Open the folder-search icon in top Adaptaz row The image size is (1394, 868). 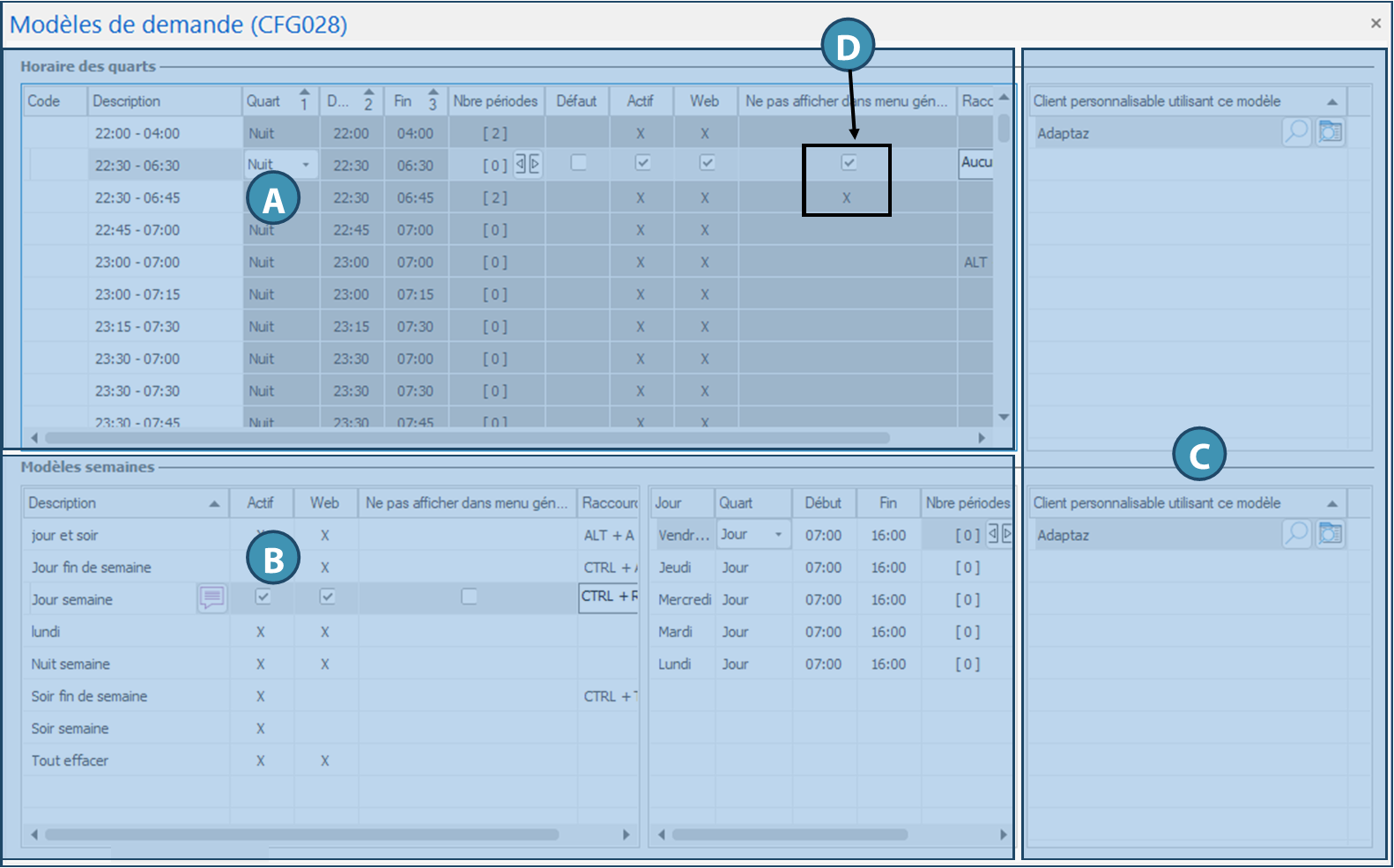[x=1330, y=133]
